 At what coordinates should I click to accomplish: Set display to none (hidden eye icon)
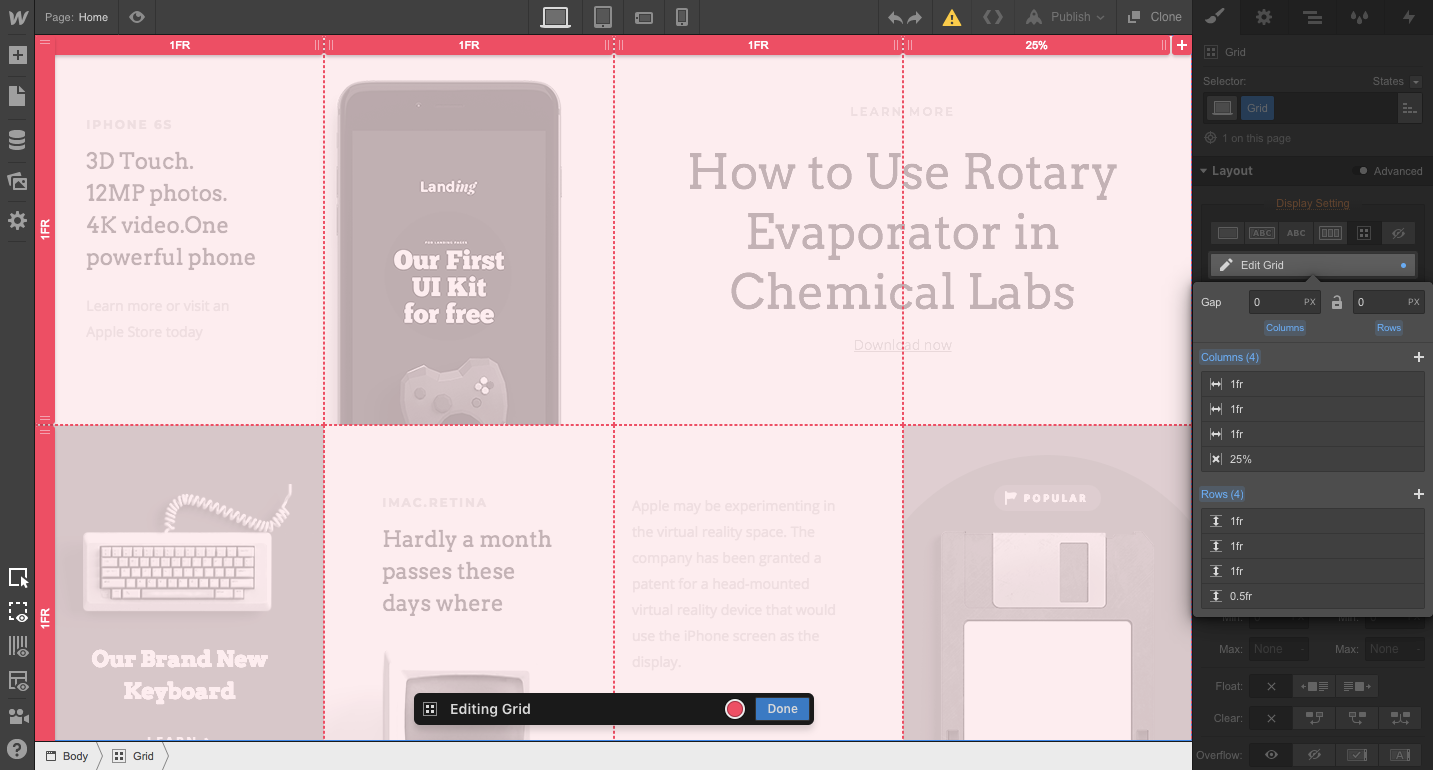click(x=1398, y=233)
